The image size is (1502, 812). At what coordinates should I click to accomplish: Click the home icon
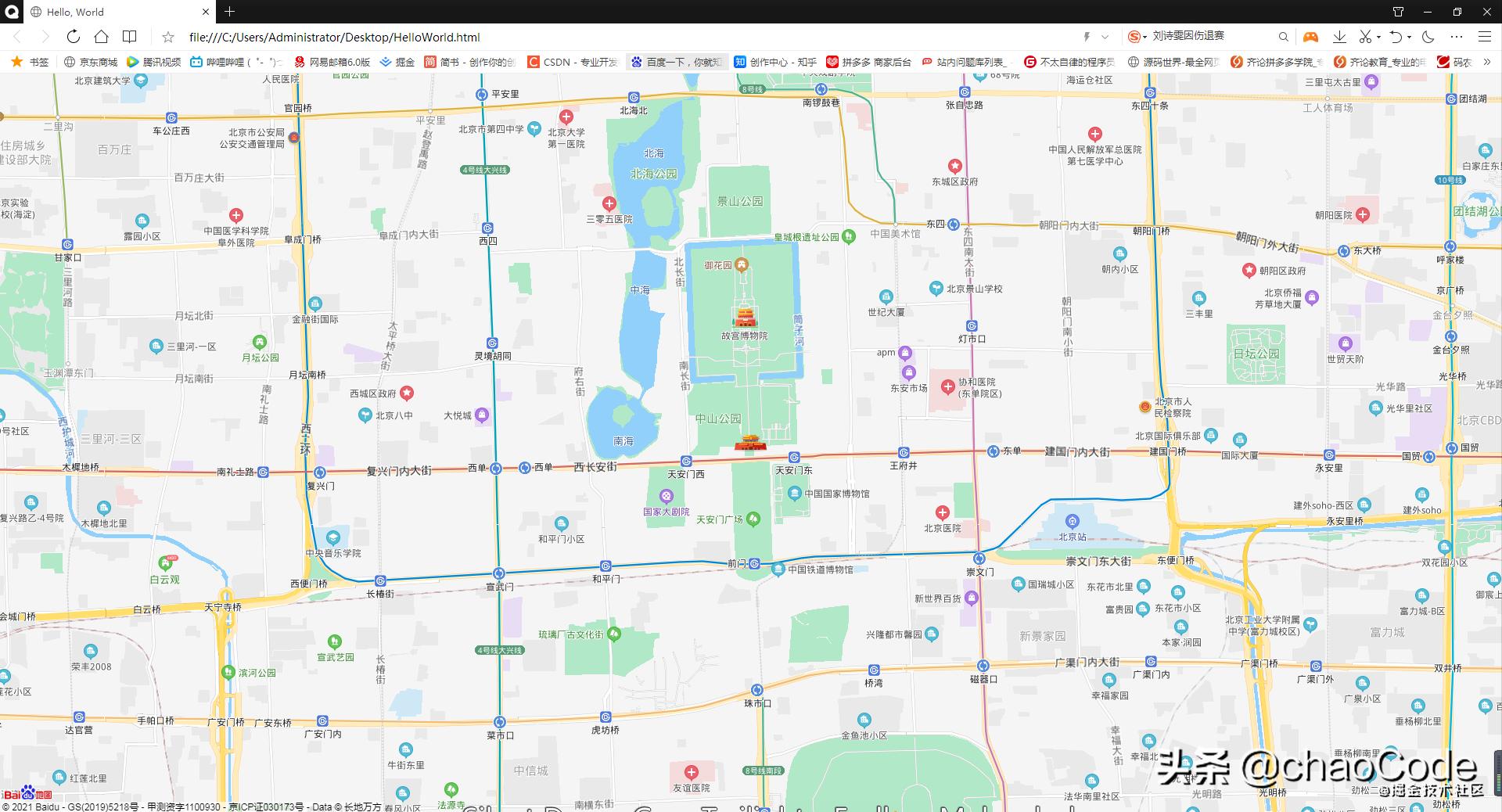(x=100, y=37)
